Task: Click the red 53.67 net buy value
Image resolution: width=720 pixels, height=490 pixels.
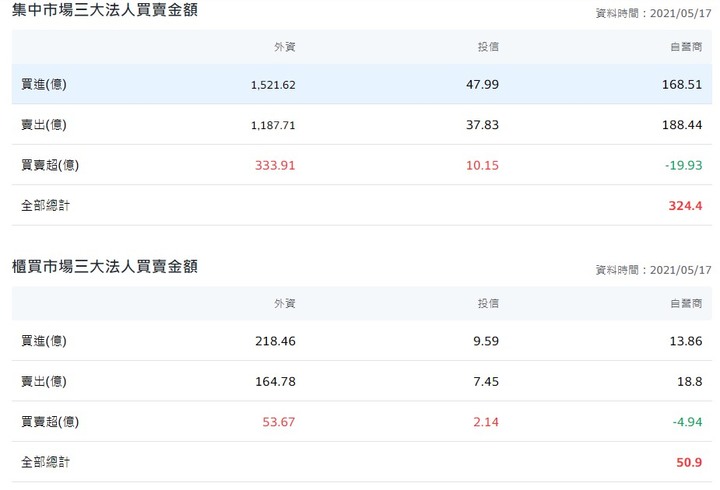Action: 279,422
